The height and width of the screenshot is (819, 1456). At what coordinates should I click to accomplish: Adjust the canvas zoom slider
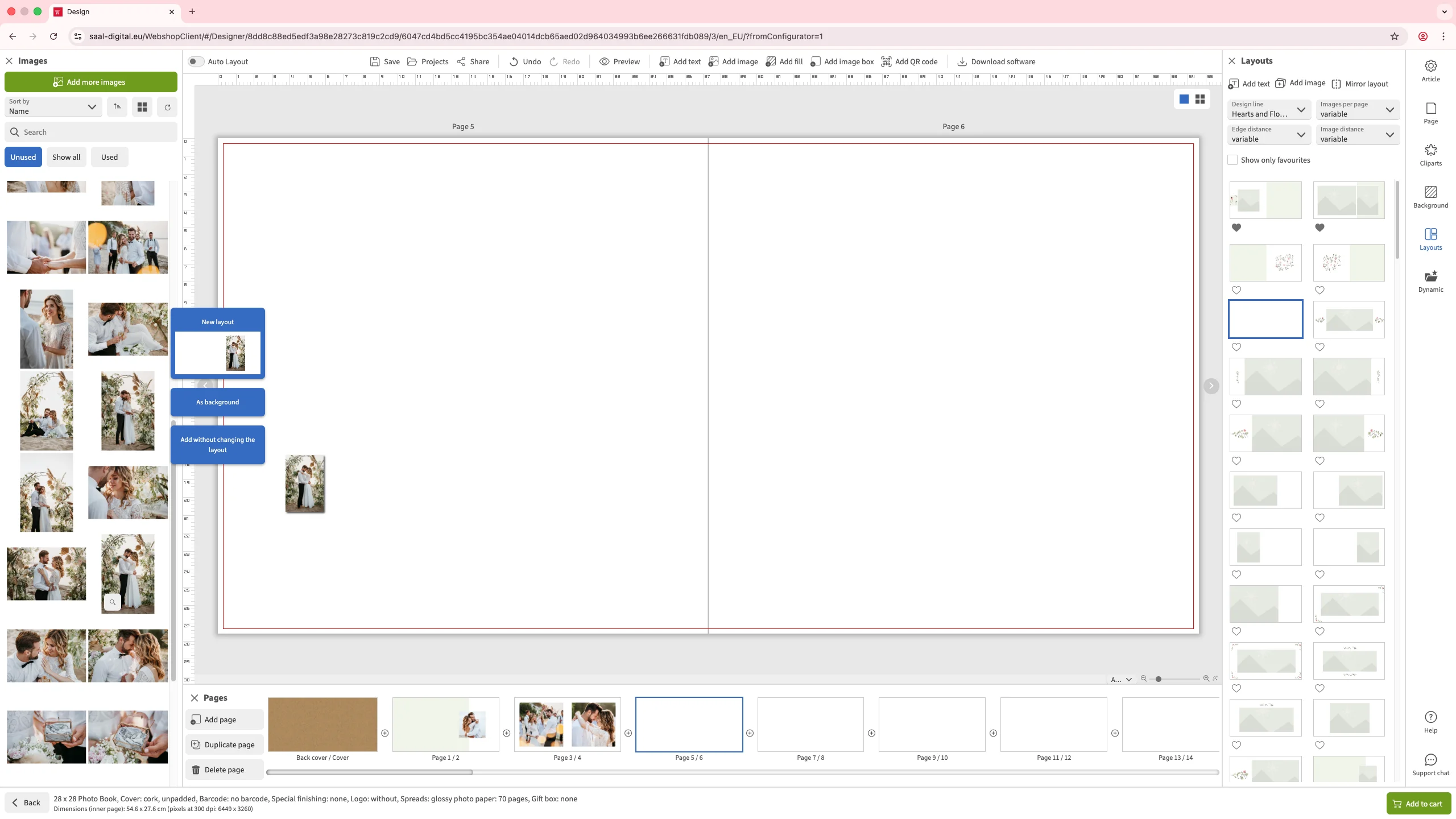point(1159,679)
